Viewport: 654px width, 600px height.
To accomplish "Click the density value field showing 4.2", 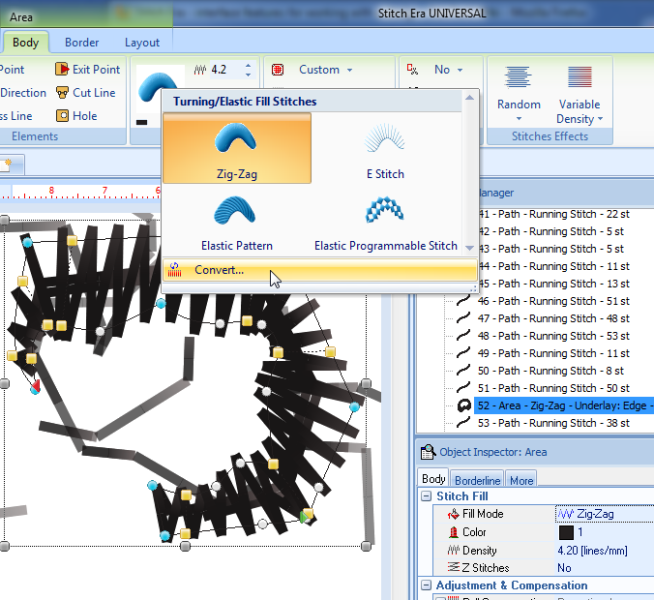I will click(x=222, y=70).
